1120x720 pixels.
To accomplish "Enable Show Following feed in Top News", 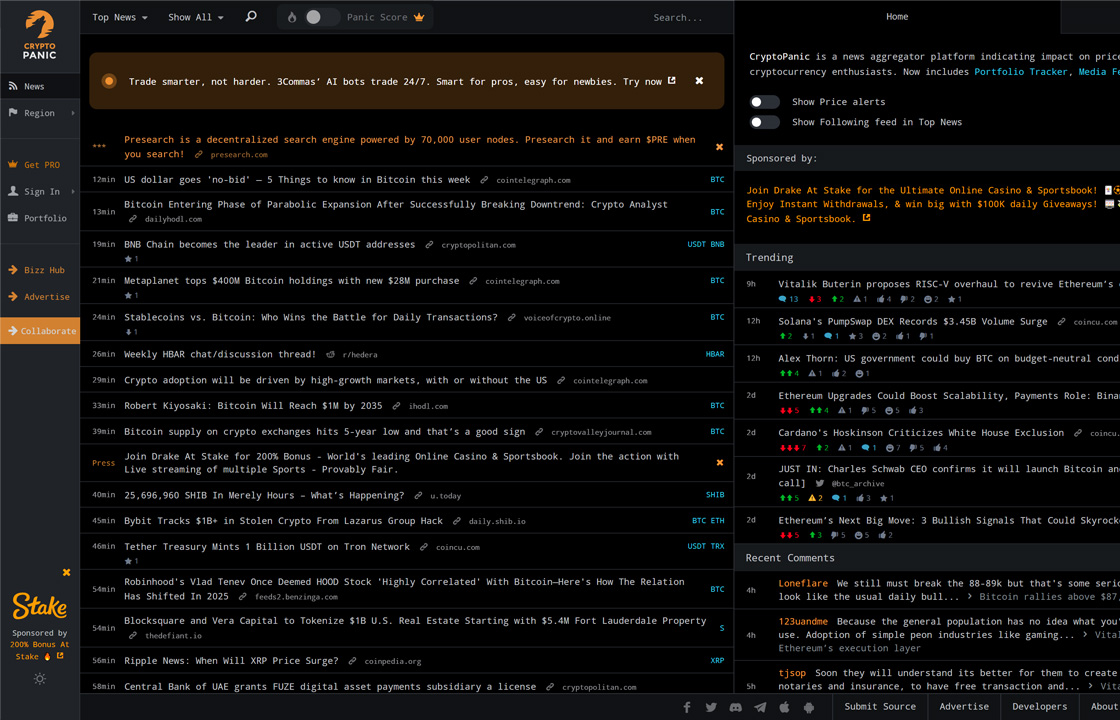I will [764, 122].
